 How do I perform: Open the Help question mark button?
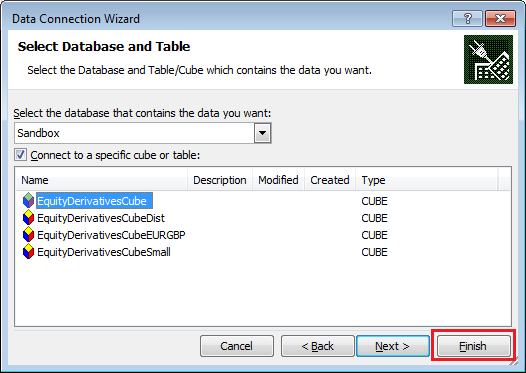pos(467,18)
